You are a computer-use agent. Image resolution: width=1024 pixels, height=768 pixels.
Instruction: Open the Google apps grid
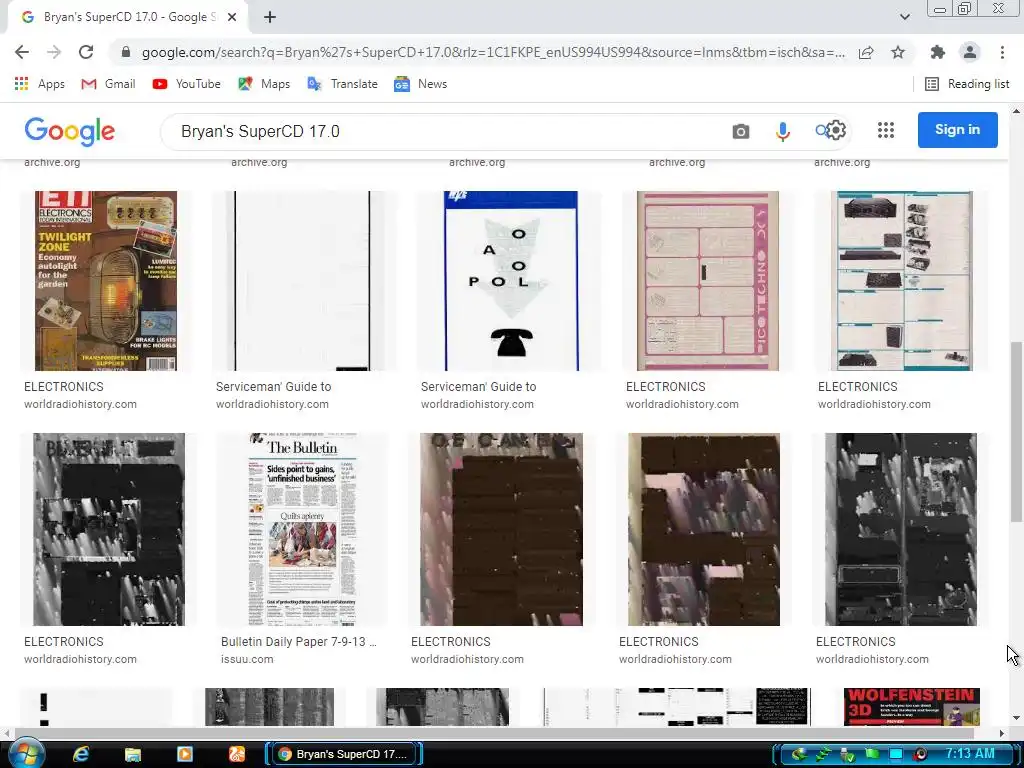pos(886,130)
